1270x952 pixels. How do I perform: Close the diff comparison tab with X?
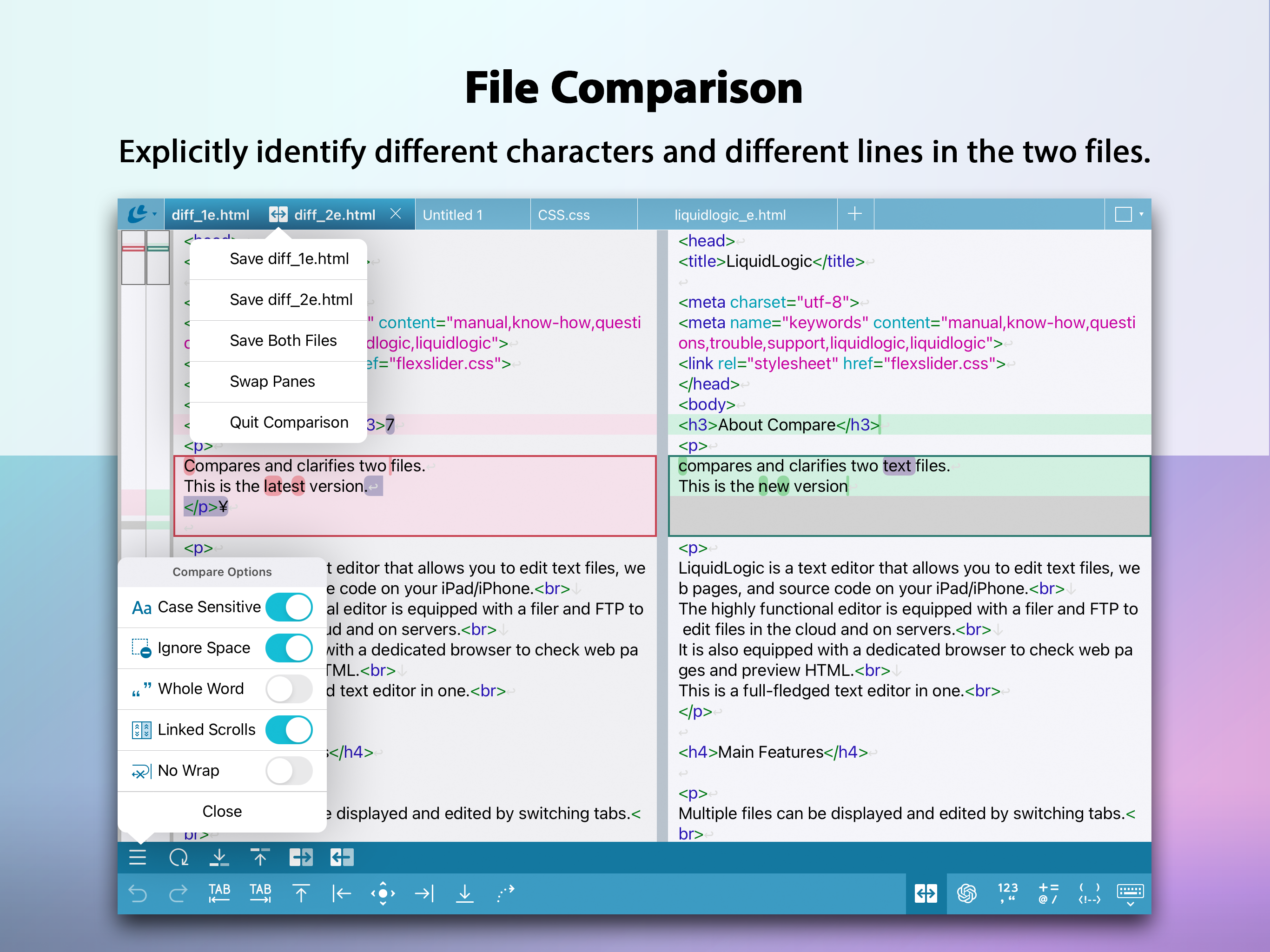point(396,214)
